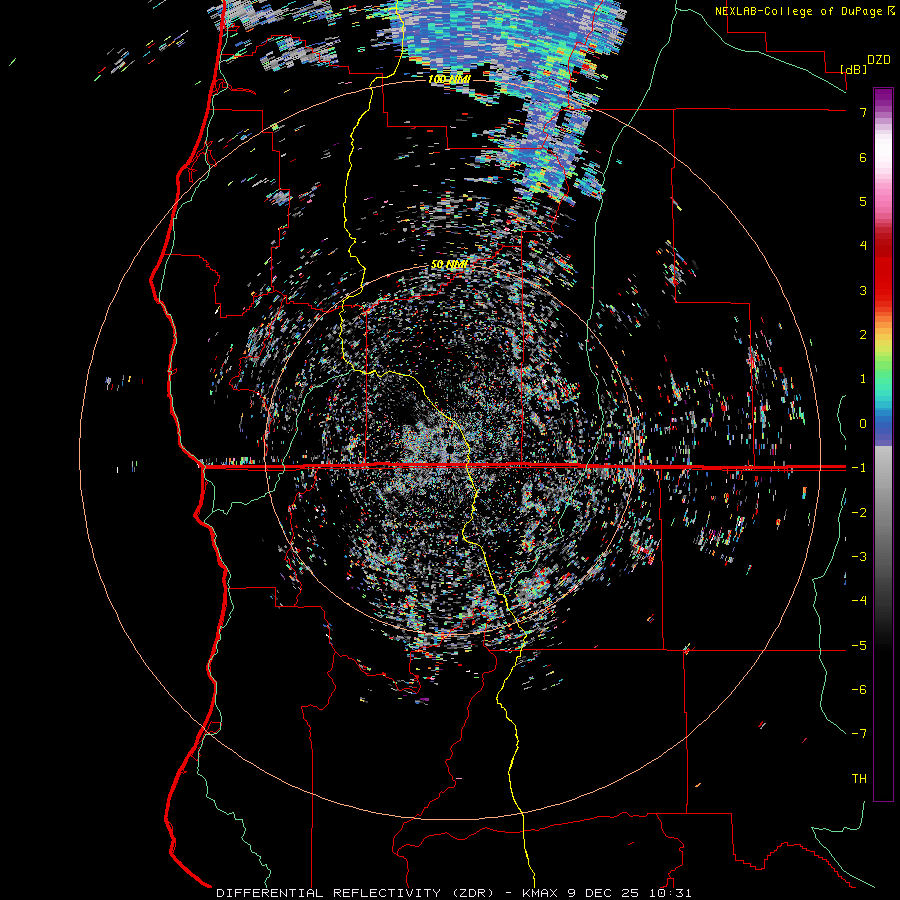Click the -1 label on the color scale
Screen dimensions: 900x900
859,468
